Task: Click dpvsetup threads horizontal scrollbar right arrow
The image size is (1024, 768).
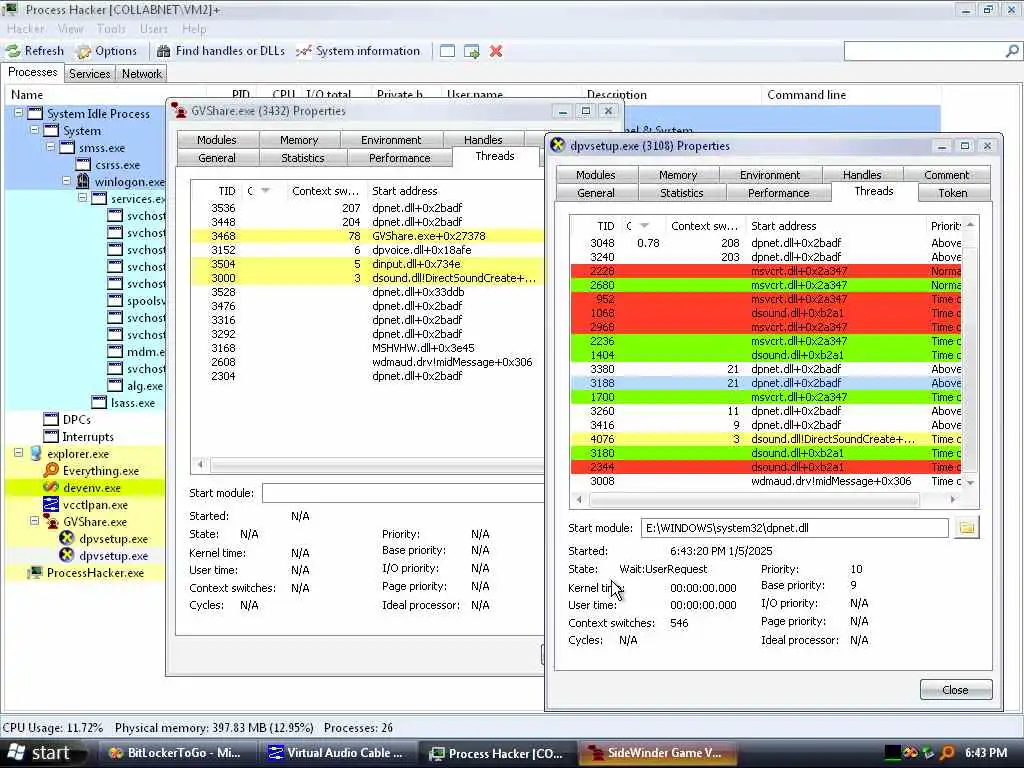Action: point(953,500)
